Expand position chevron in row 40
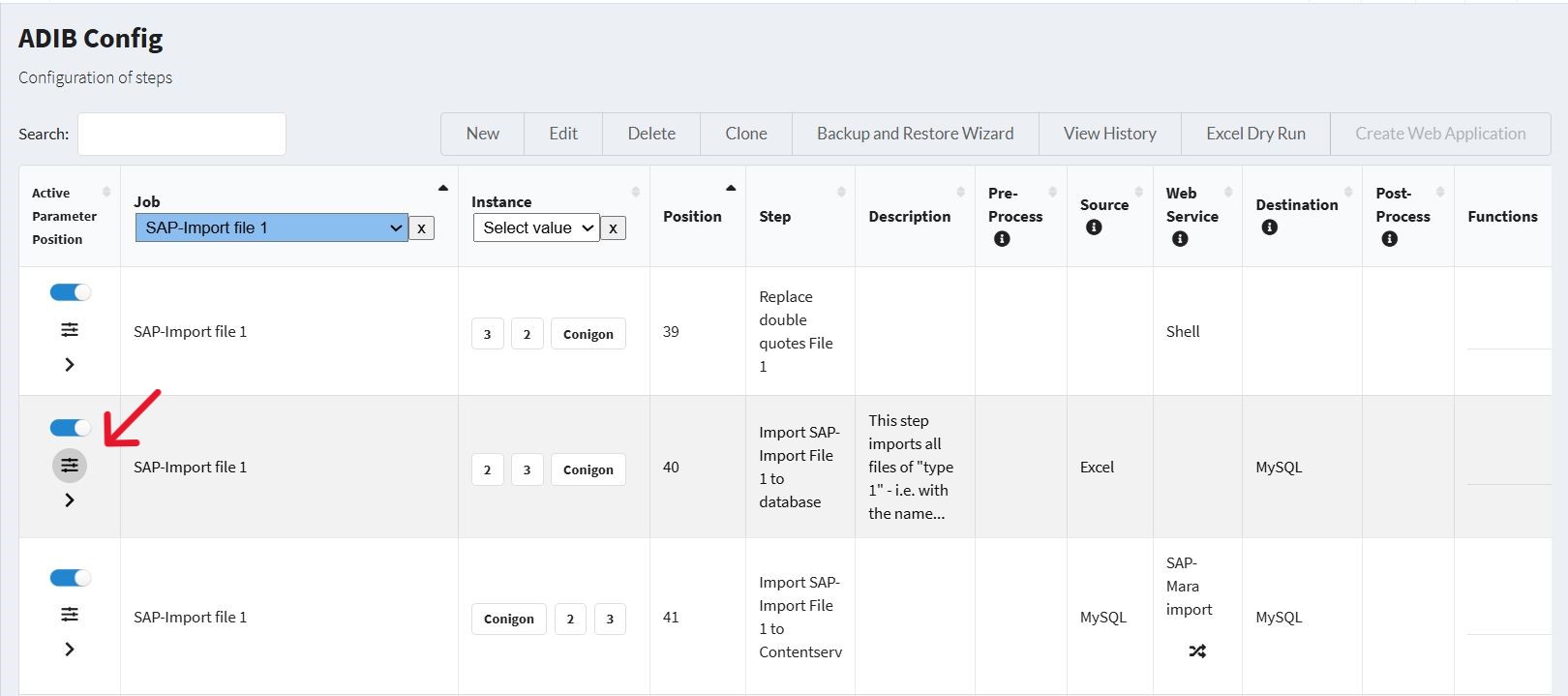This screenshot has width=1568, height=696. click(70, 500)
